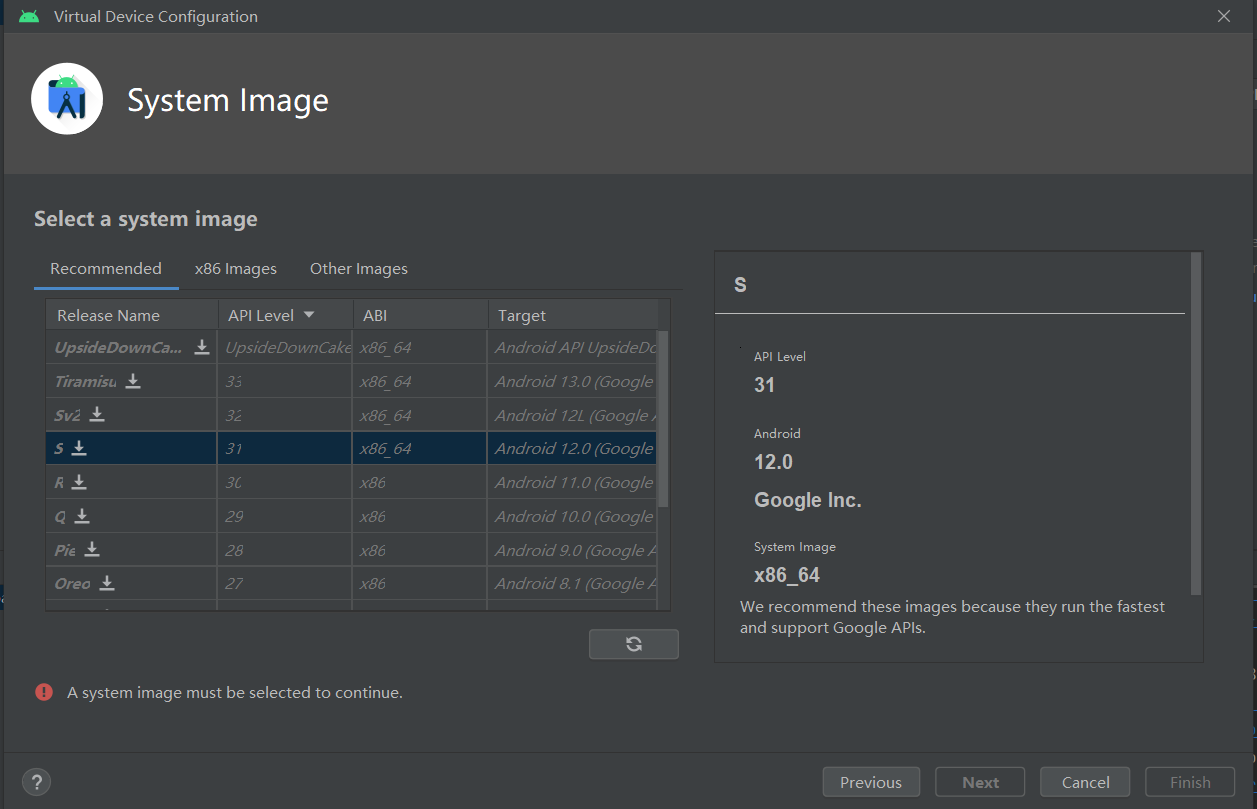This screenshot has width=1257, height=809.
Task: Close the Virtual Device Configuration window
Action: pos(1224,16)
